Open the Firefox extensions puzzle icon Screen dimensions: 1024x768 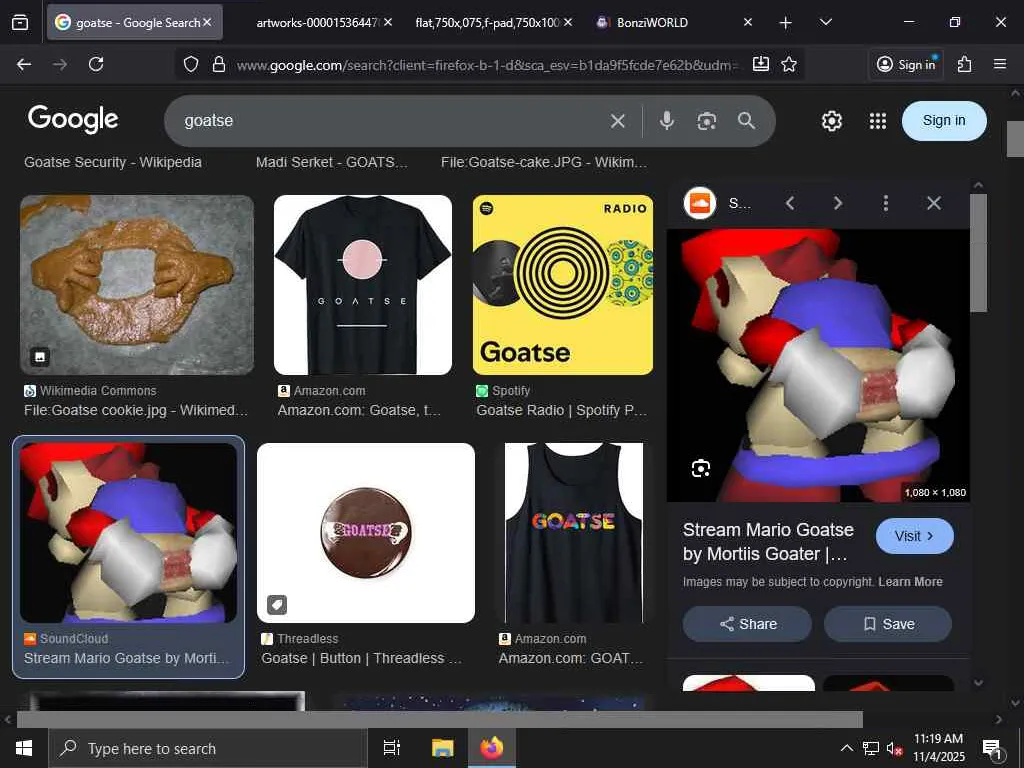tap(965, 64)
